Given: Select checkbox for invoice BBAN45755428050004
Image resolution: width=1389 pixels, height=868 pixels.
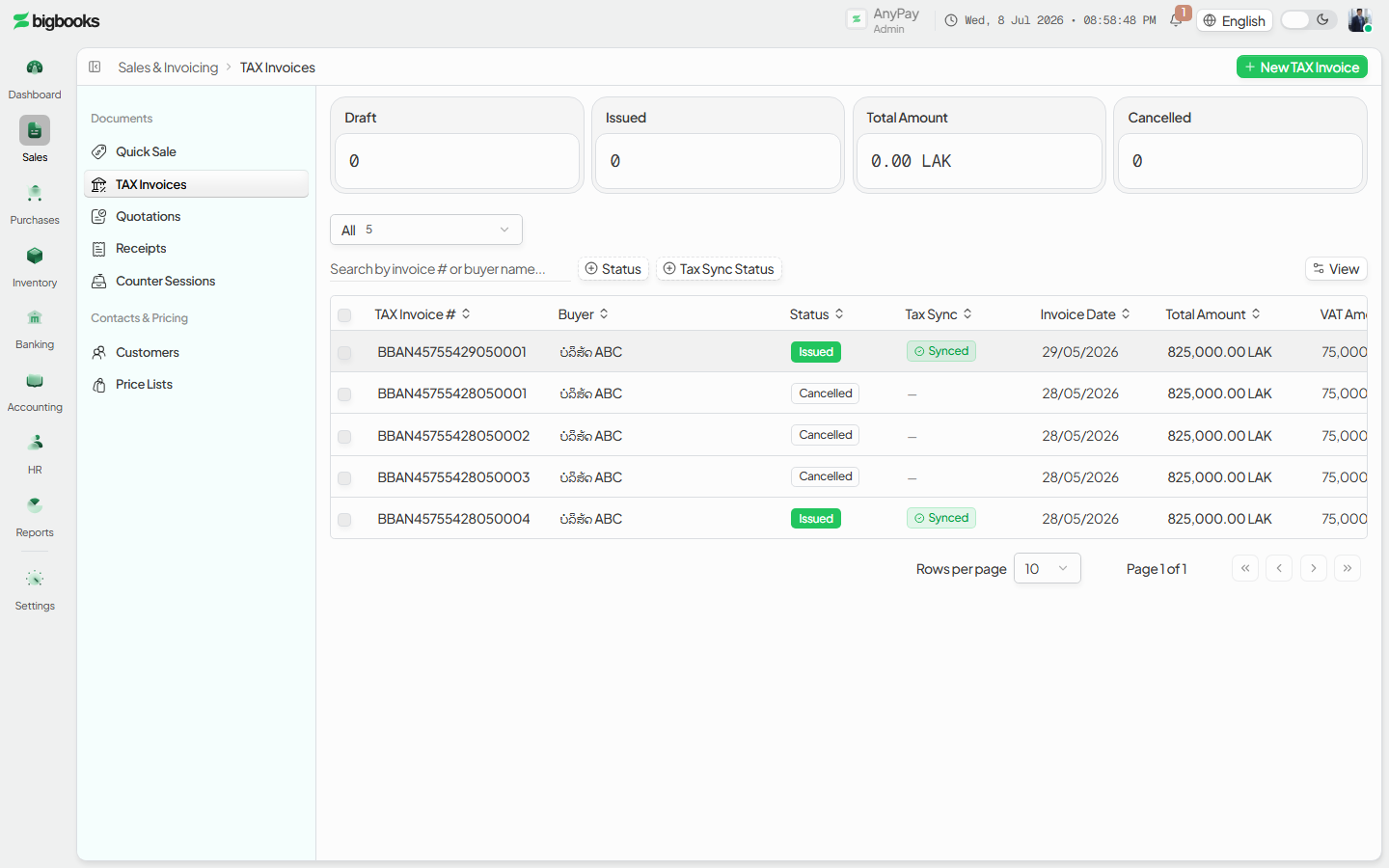Looking at the screenshot, I should click(x=344, y=520).
